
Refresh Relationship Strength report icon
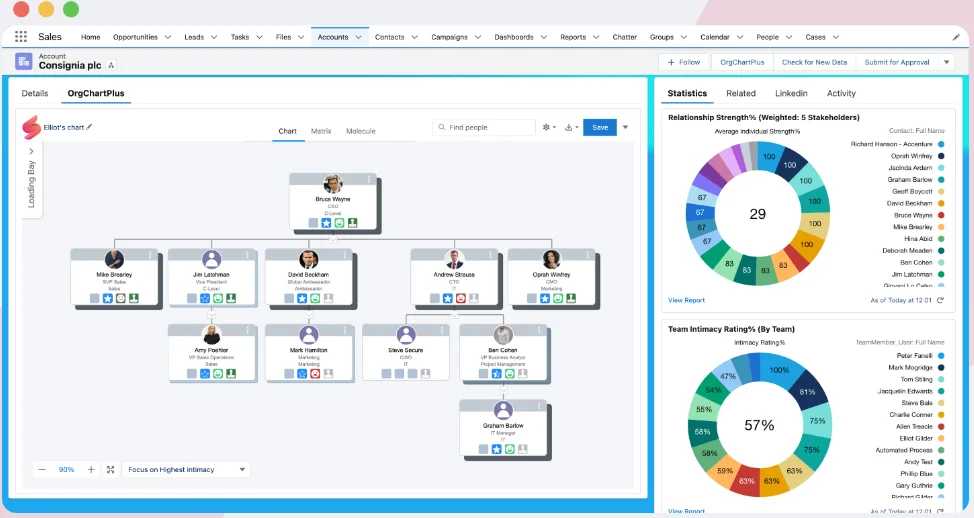pos(940,300)
